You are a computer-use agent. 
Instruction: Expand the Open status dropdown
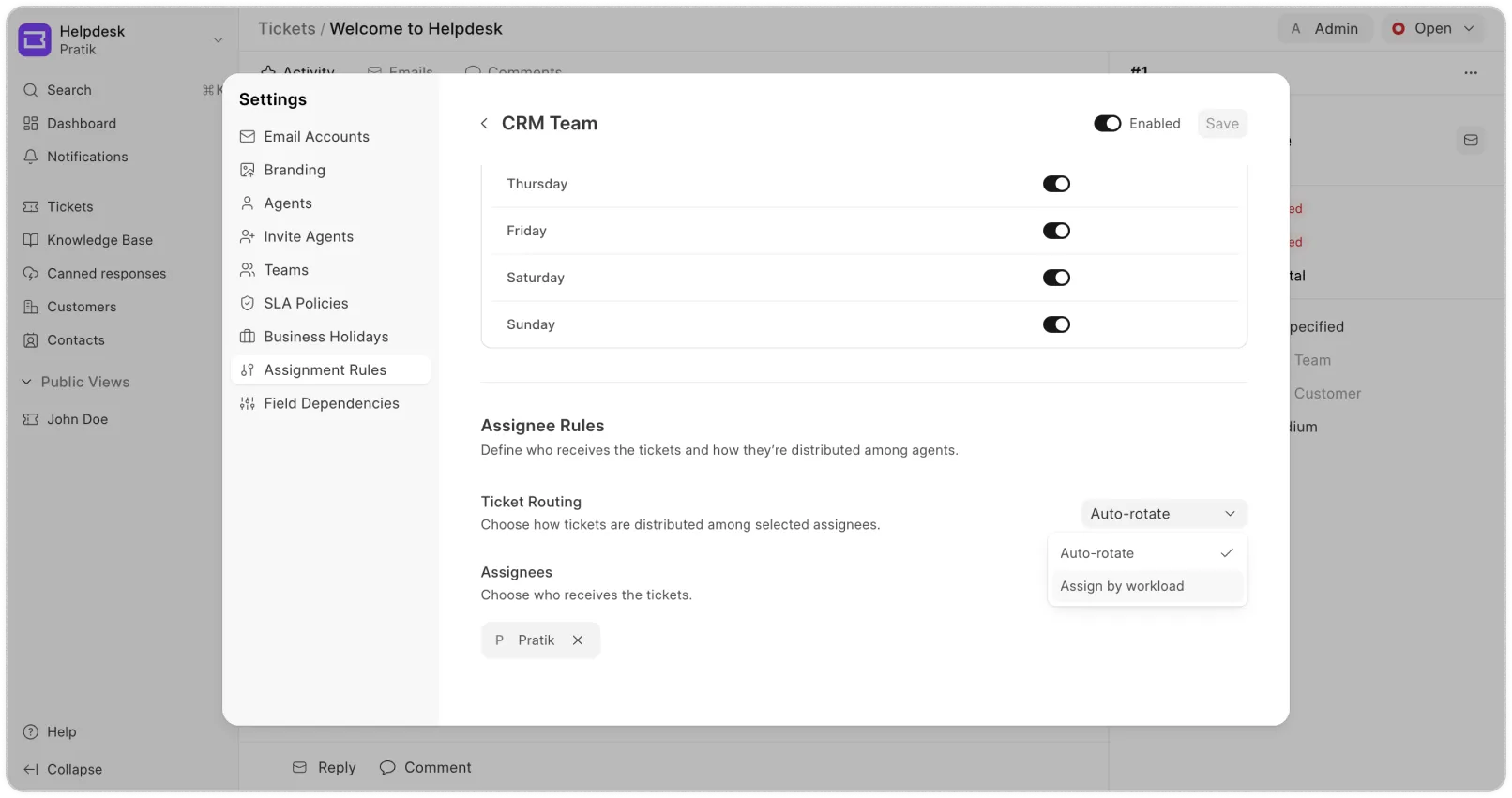point(1432,29)
